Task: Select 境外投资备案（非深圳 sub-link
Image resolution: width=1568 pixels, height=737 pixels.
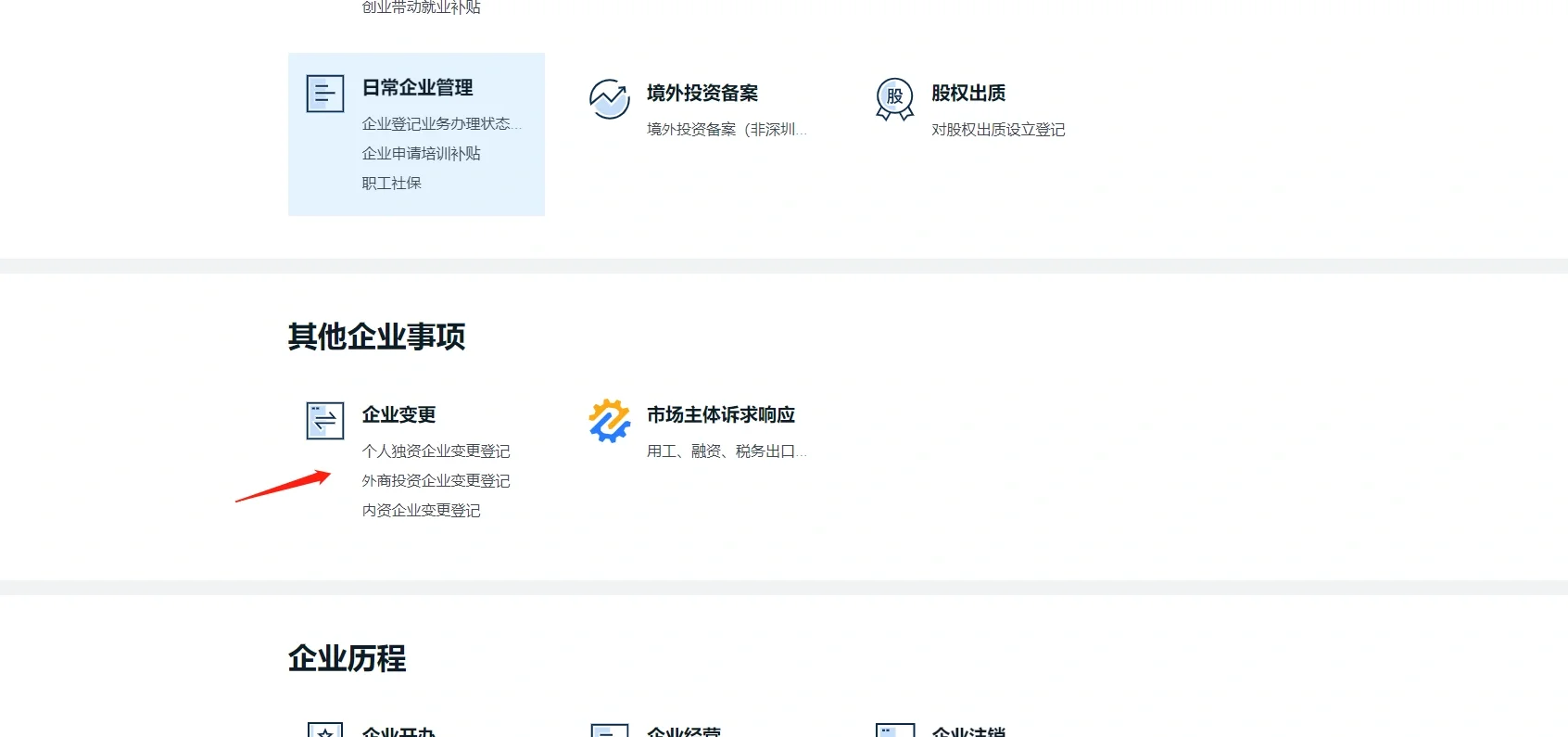Action: [x=726, y=130]
